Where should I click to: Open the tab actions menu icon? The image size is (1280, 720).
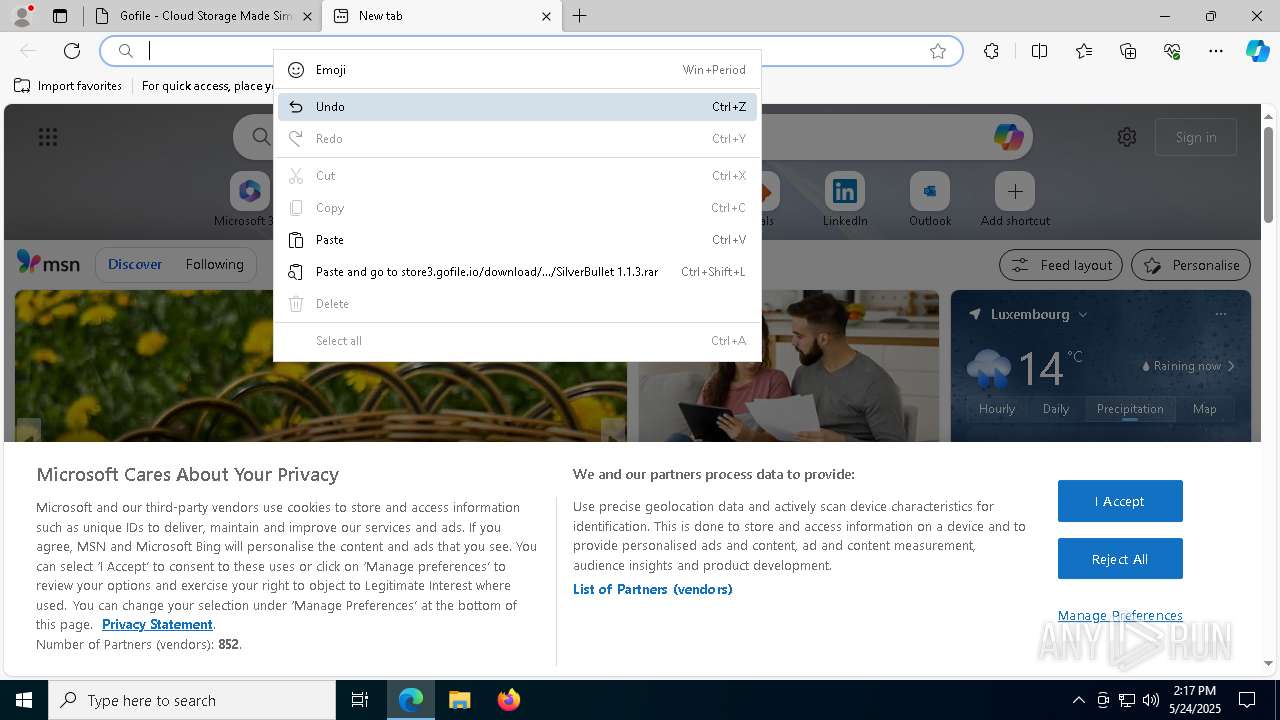[x=60, y=16]
